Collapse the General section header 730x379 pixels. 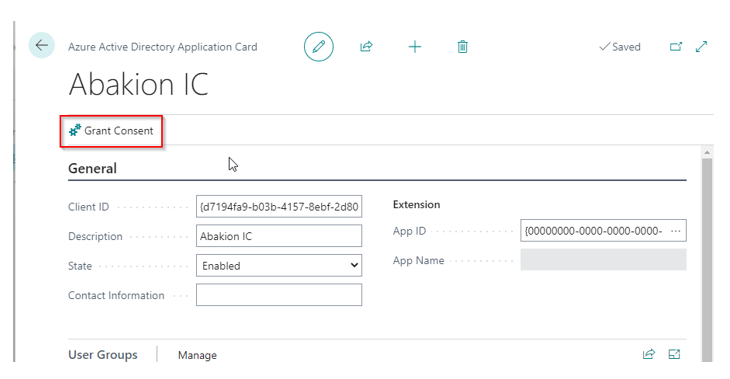[92, 169]
